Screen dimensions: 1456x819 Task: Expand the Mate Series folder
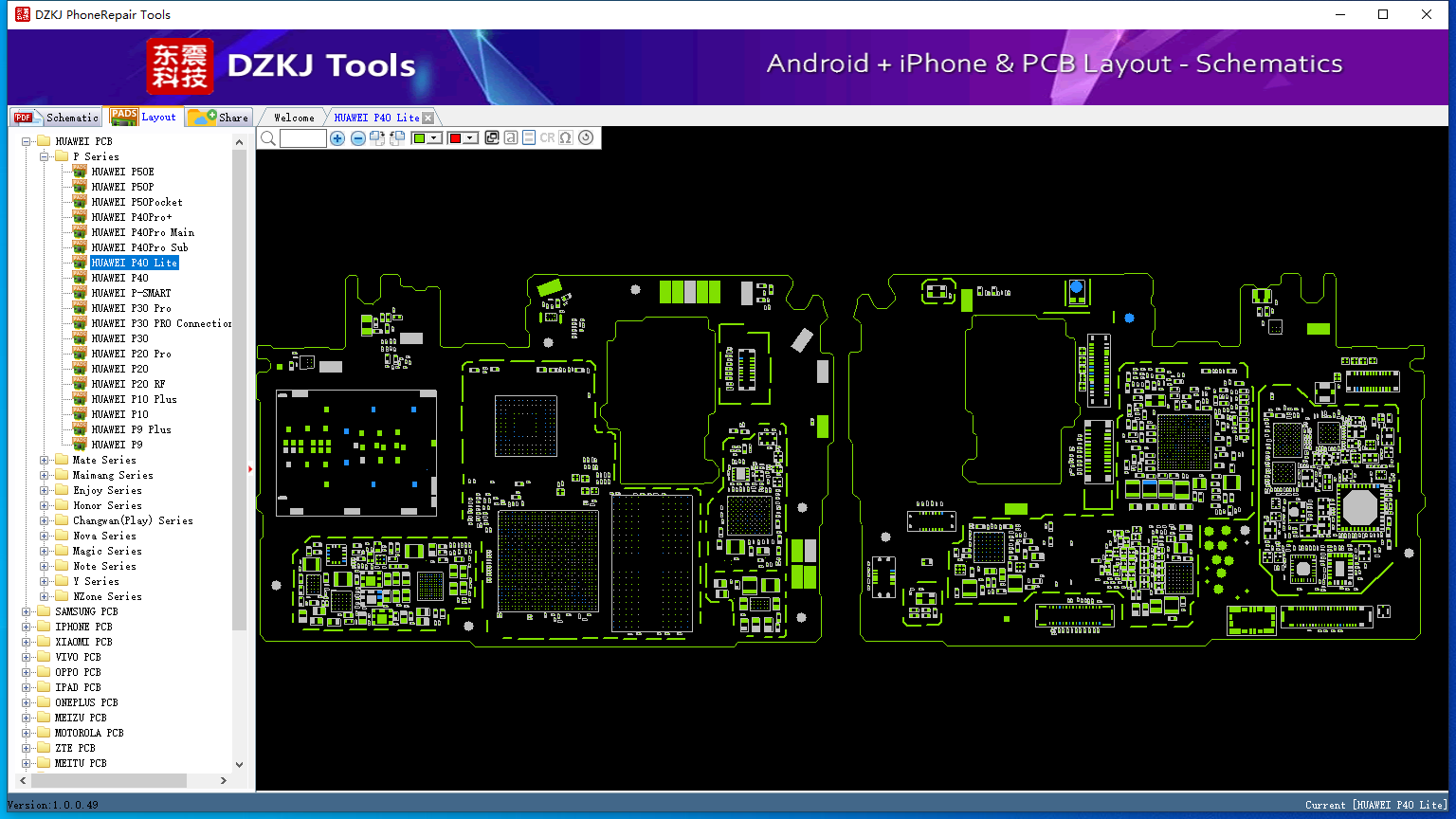point(45,460)
